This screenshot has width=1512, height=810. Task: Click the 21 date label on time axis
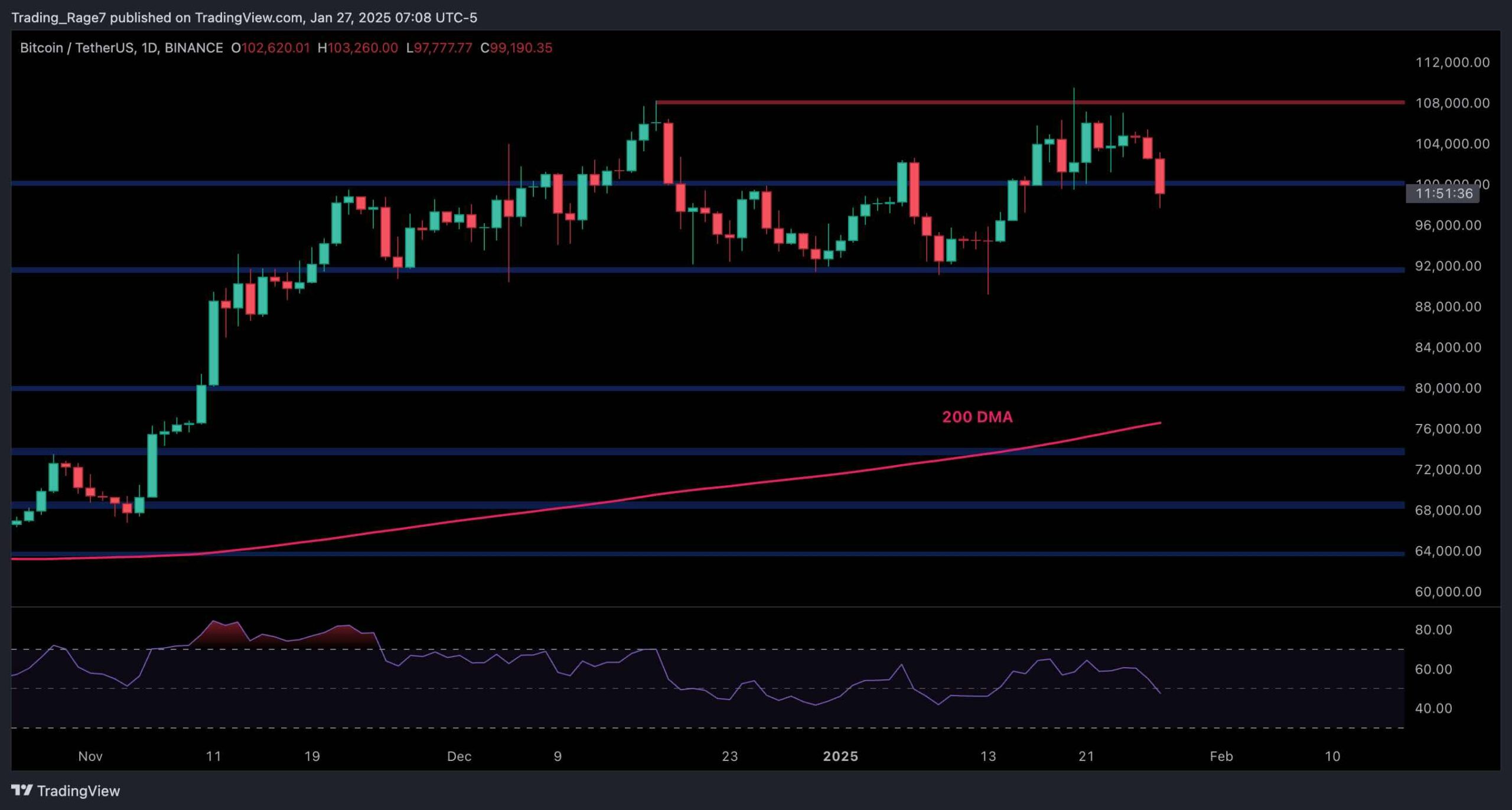[x=1086, y=756]
